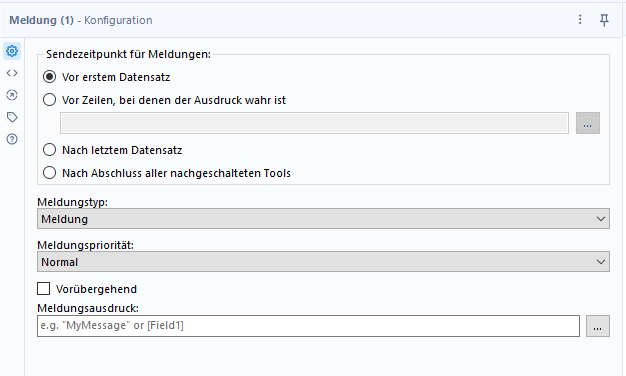Click the Vorübergehend label text
This screenshot has width=626, height=376.
click(96, 289)
